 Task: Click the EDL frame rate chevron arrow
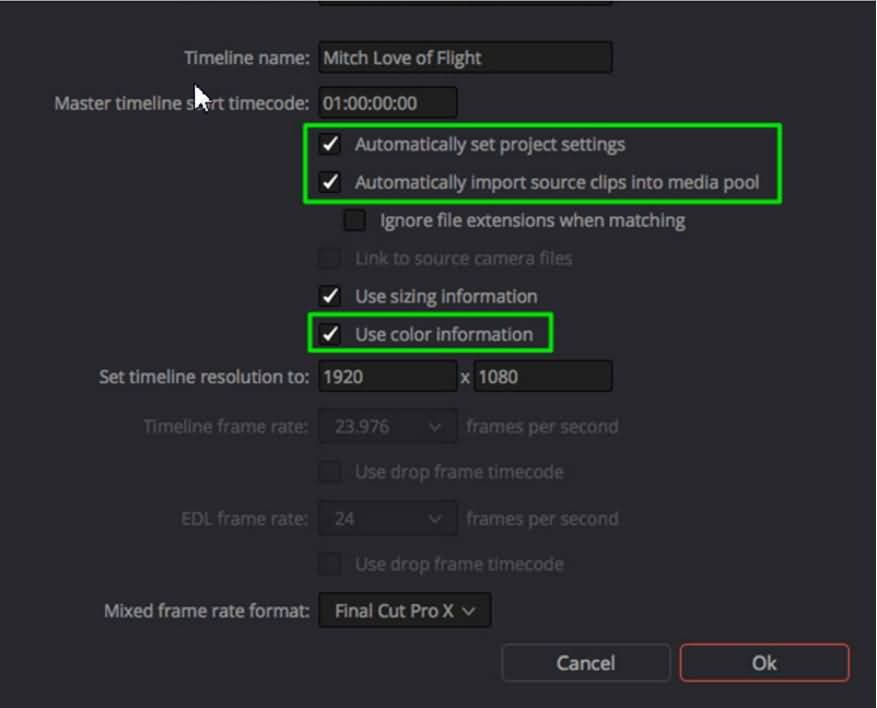click(435, 519)
